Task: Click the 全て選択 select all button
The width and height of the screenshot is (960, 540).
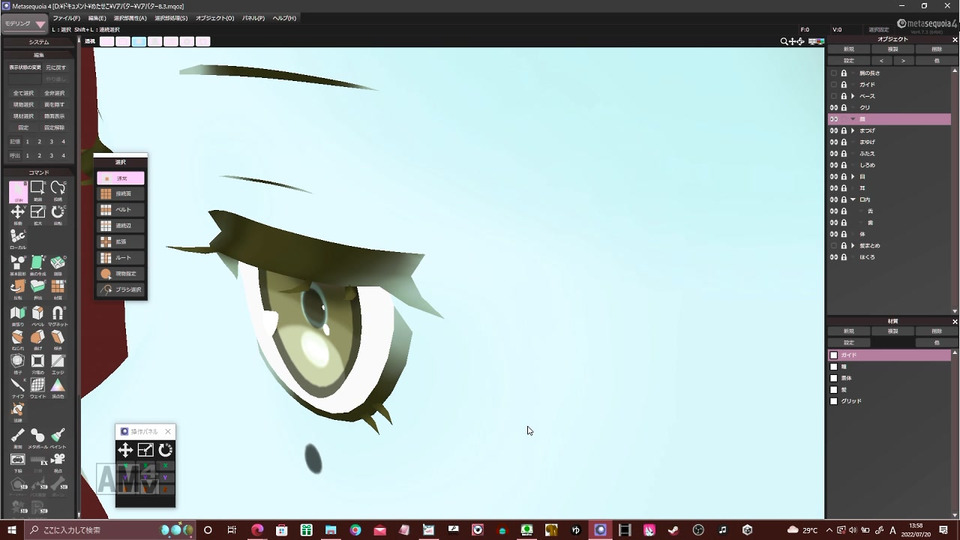Action: 24,93
